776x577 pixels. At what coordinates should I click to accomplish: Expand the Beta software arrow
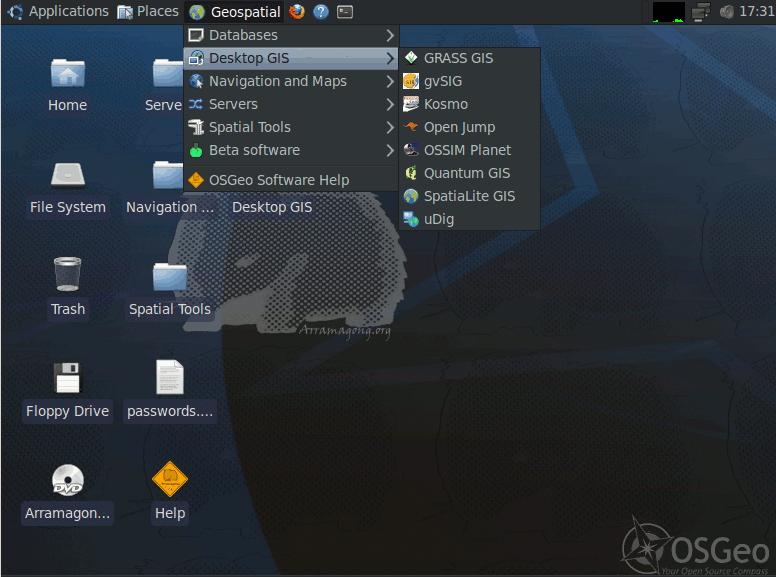[x=390, y=150]
